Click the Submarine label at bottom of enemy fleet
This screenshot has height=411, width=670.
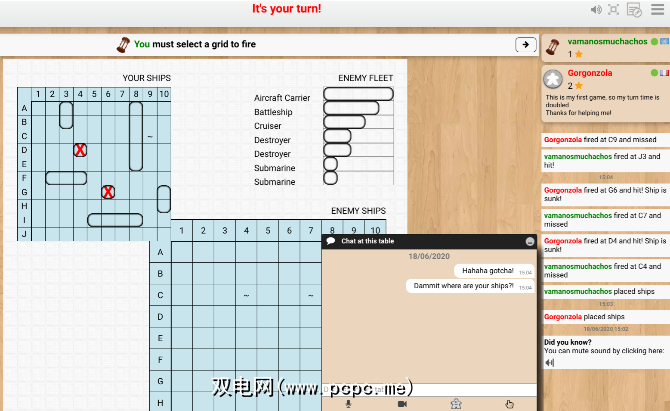[x=274, y=182]
